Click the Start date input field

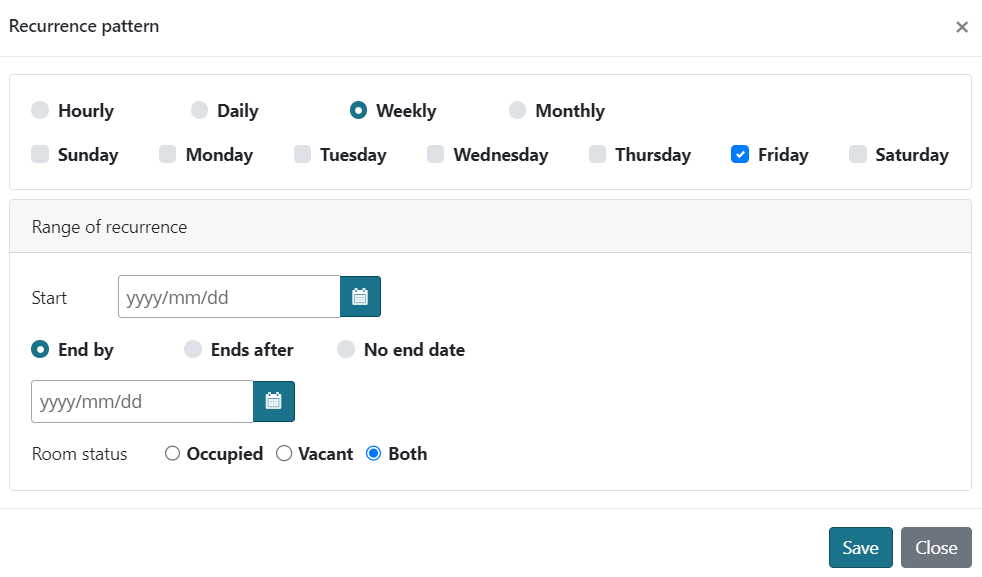[x=229, y=297]
